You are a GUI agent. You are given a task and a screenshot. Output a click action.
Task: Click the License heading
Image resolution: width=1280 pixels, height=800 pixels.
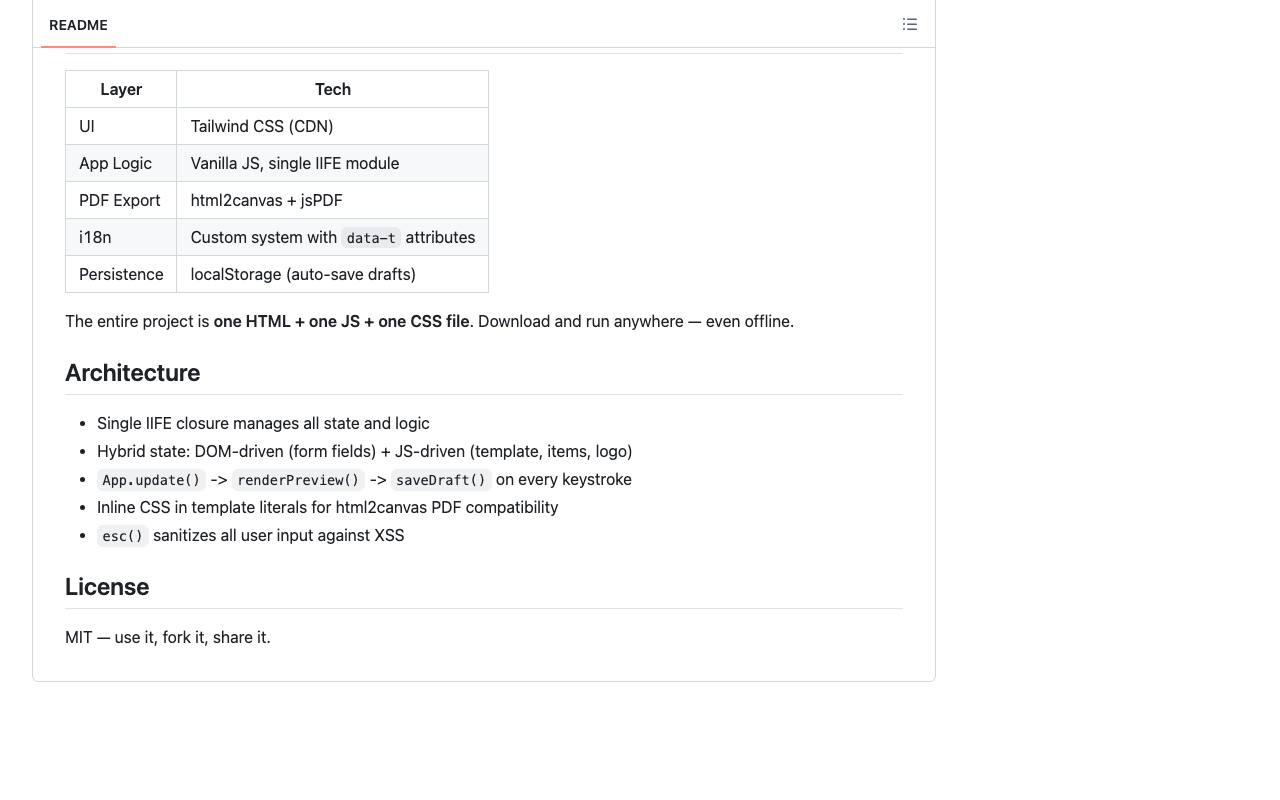[107, 587]
